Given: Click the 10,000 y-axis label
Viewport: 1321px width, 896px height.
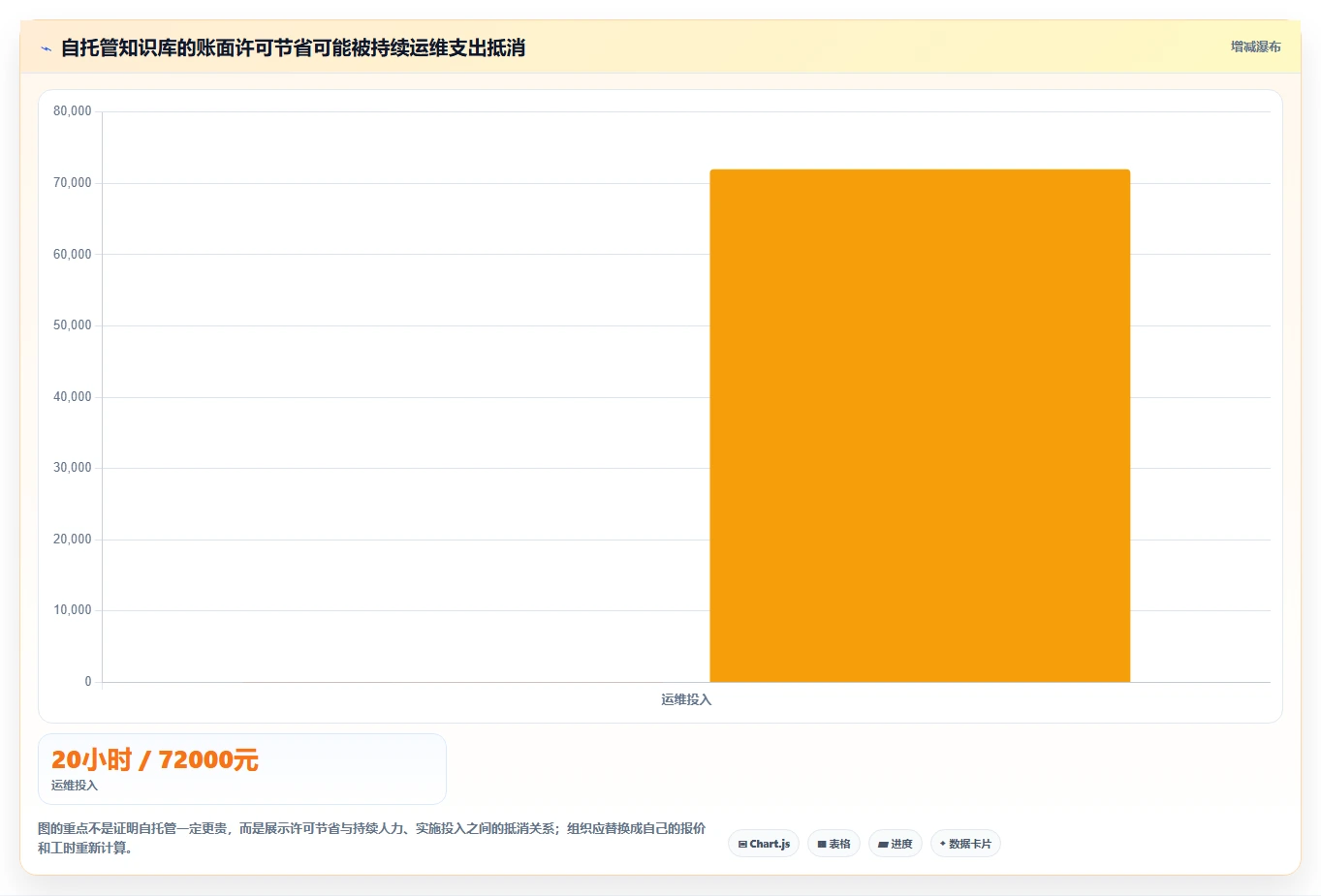Looking at the screenshot, I should click(73, 610).
